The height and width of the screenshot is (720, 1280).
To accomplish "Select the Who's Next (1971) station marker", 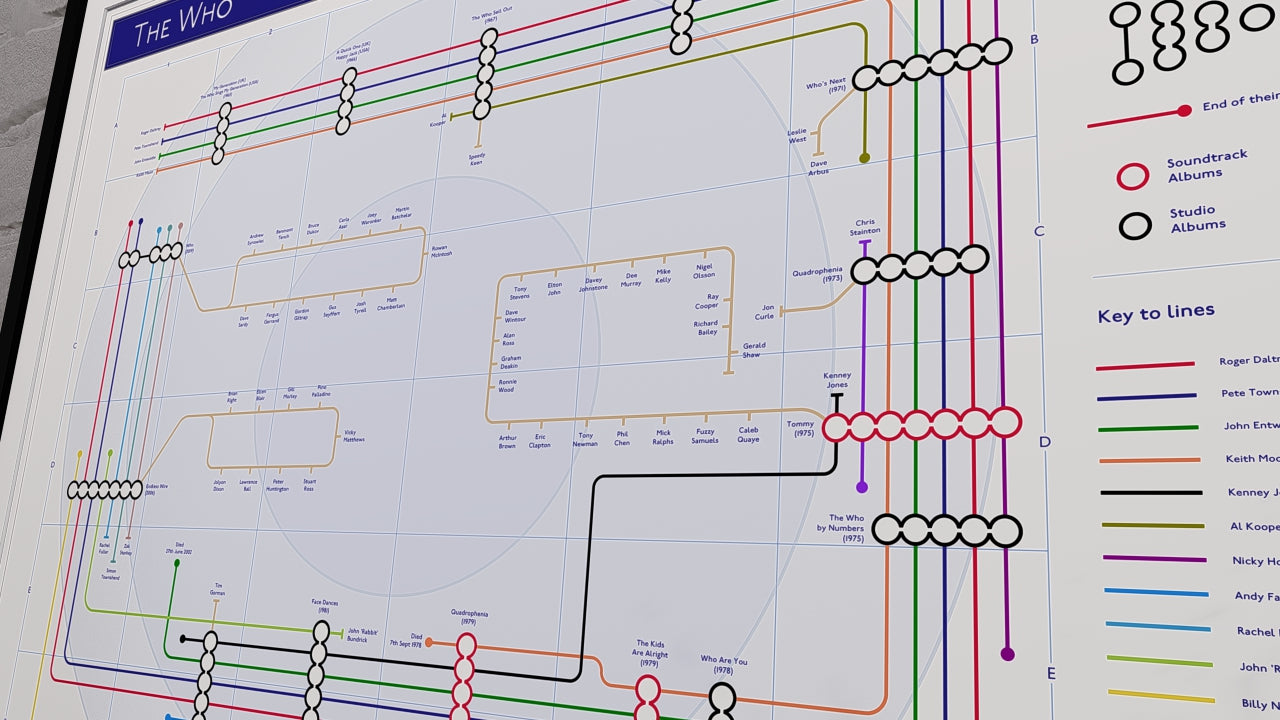I will pyautogui.click(x=930, y=64).
